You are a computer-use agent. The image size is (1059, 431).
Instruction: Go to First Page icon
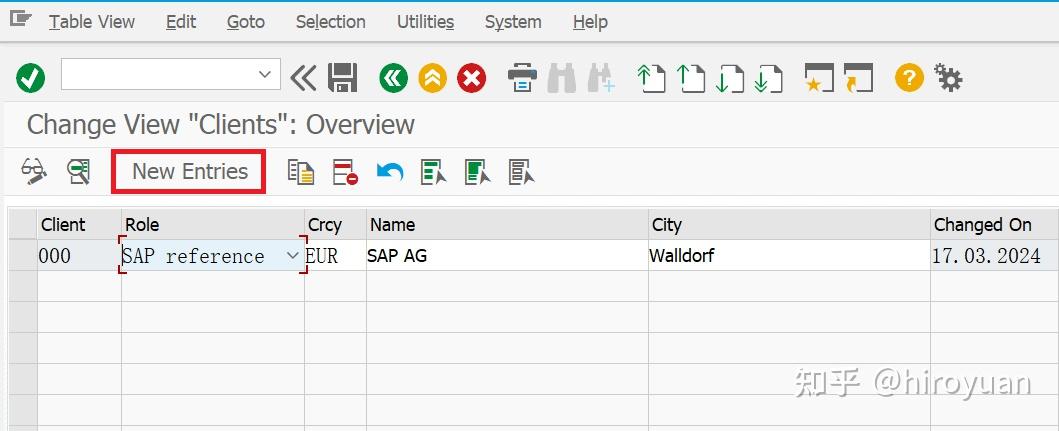pyautogui.click(x=652, y=78)
